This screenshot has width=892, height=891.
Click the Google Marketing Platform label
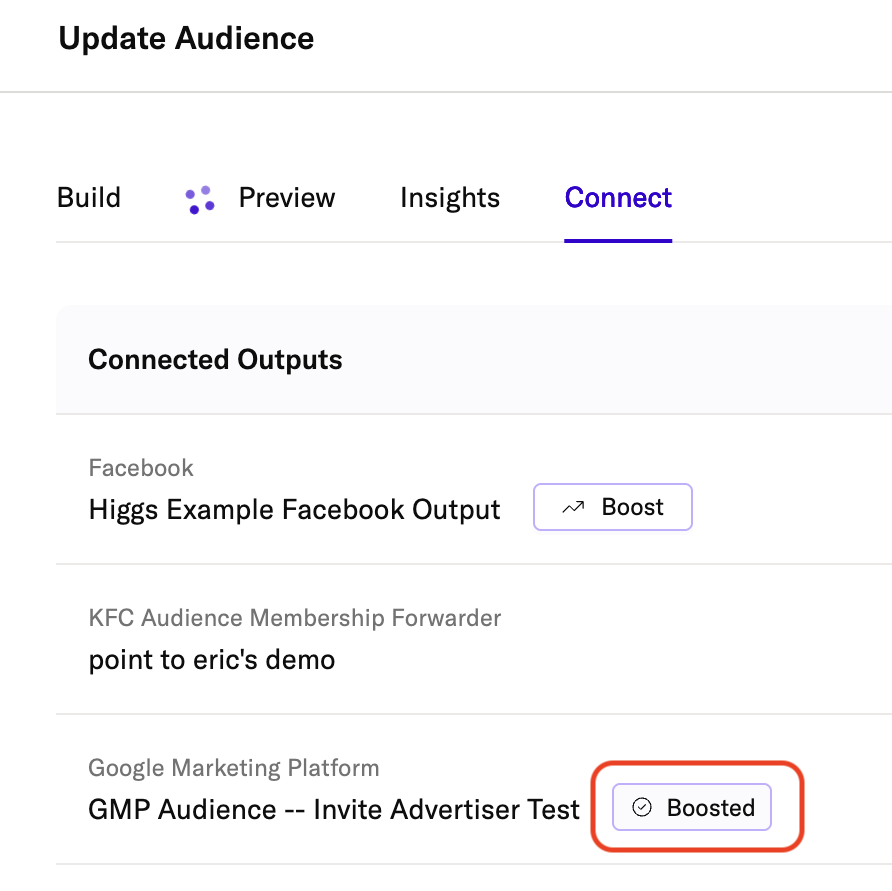tap(234, 768)
